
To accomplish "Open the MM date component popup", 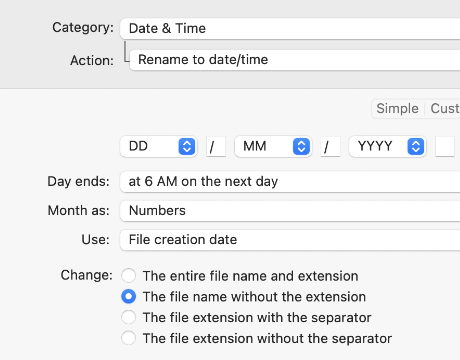I will tap(273, 146).
